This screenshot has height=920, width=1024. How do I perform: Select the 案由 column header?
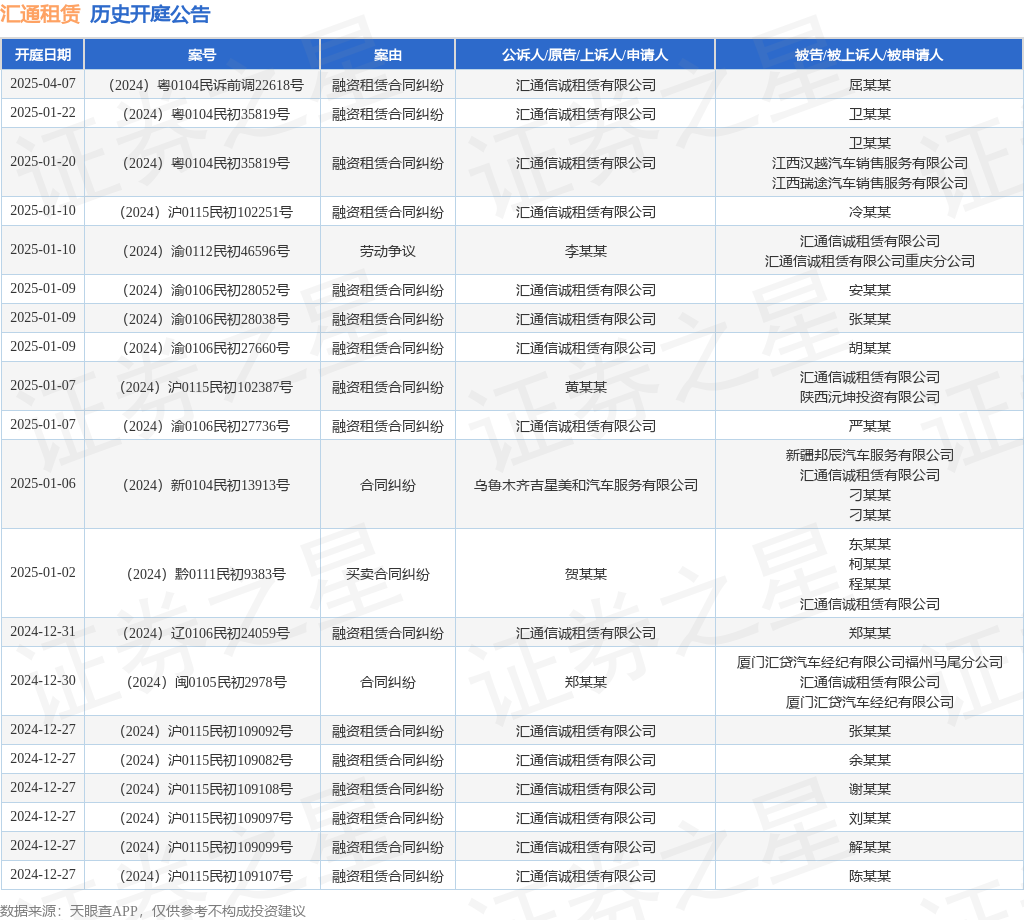click(388, 55)
